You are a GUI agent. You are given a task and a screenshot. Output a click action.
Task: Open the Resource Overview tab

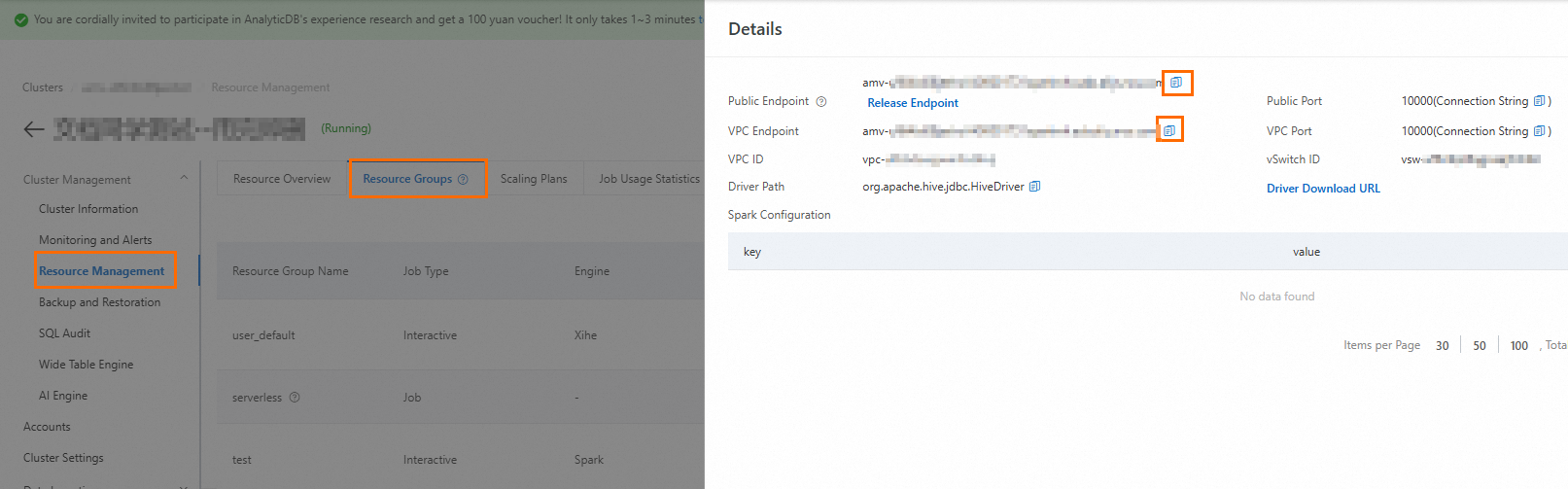[x=282, y=179]
